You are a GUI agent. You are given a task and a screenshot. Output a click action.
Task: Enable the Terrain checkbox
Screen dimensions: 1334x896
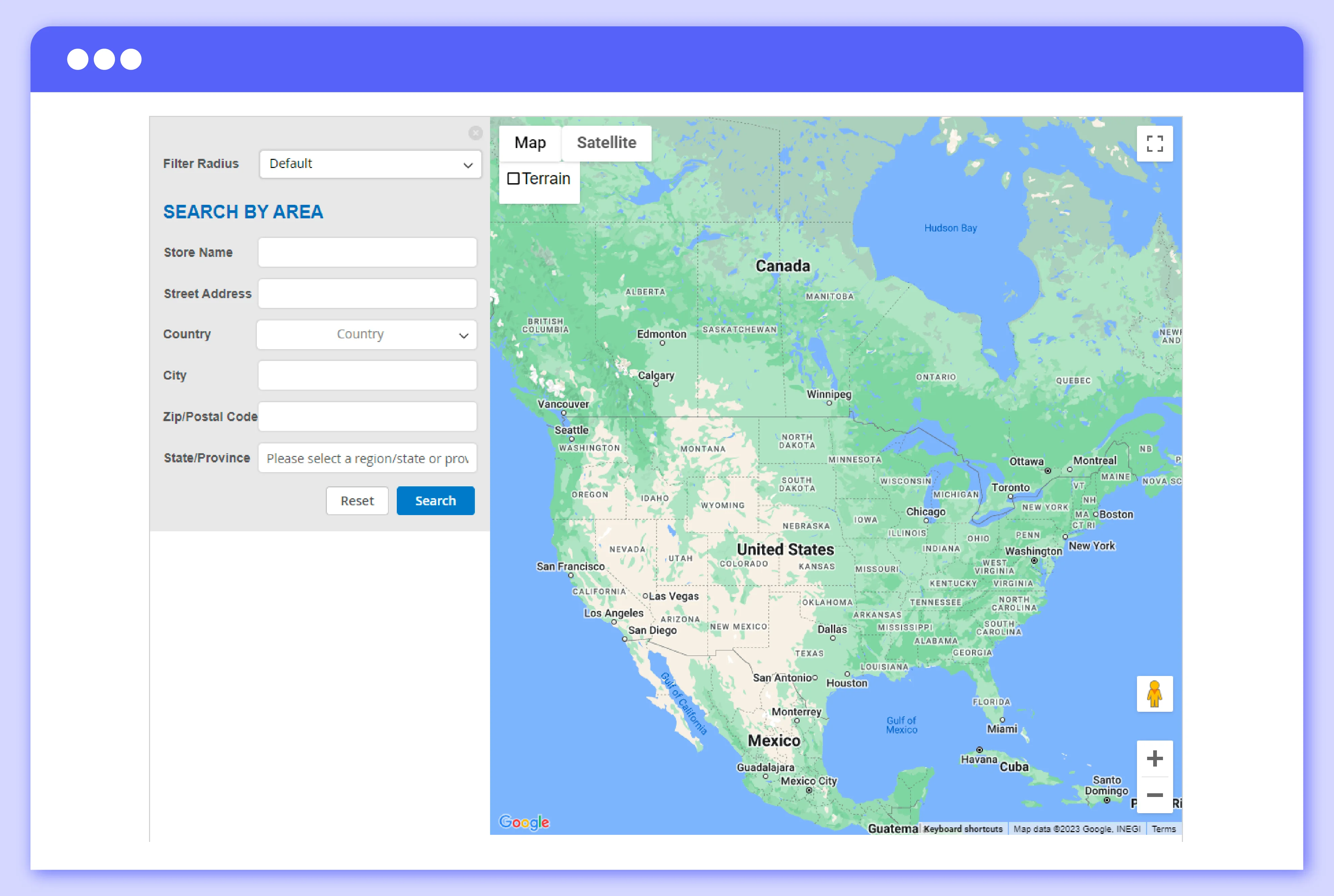pyautogui.click(x=514, y=179)
